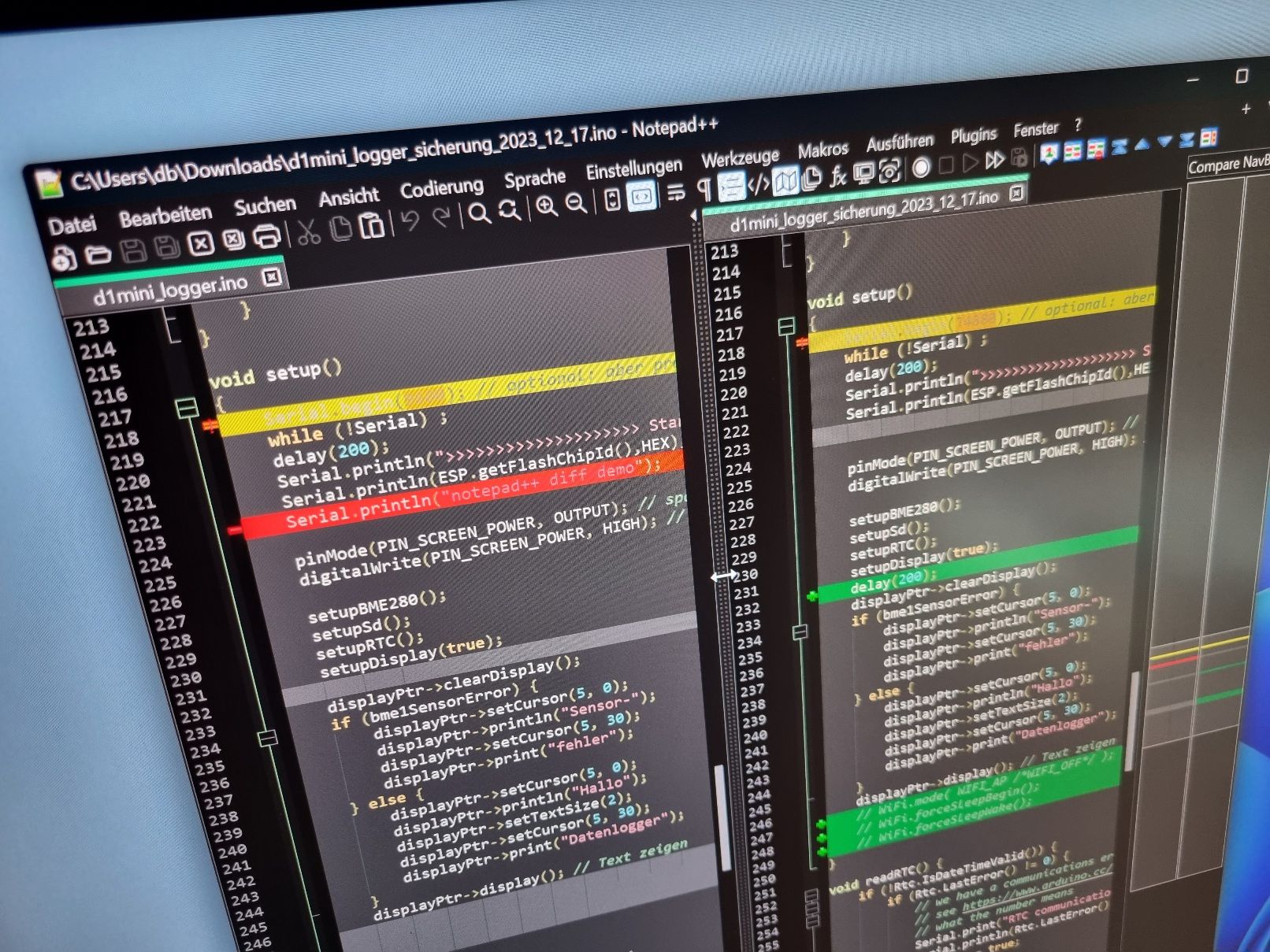Save the current macro using the macro-save icon
The height and width of the screenshot is (952, 1270).
1020,158
